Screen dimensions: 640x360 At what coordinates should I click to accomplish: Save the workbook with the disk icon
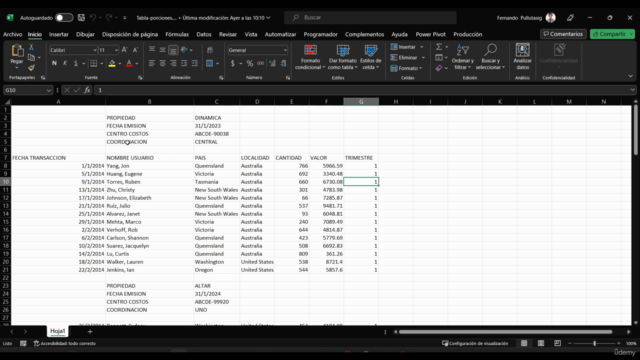[x=81, y=18]
